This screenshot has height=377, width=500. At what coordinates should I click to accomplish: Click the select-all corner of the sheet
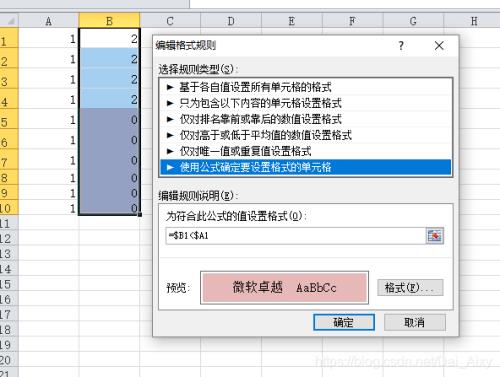(9, 21)
